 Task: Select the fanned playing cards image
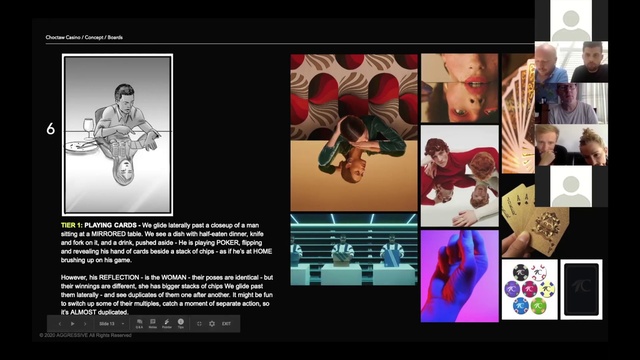(x=518, y=113)
